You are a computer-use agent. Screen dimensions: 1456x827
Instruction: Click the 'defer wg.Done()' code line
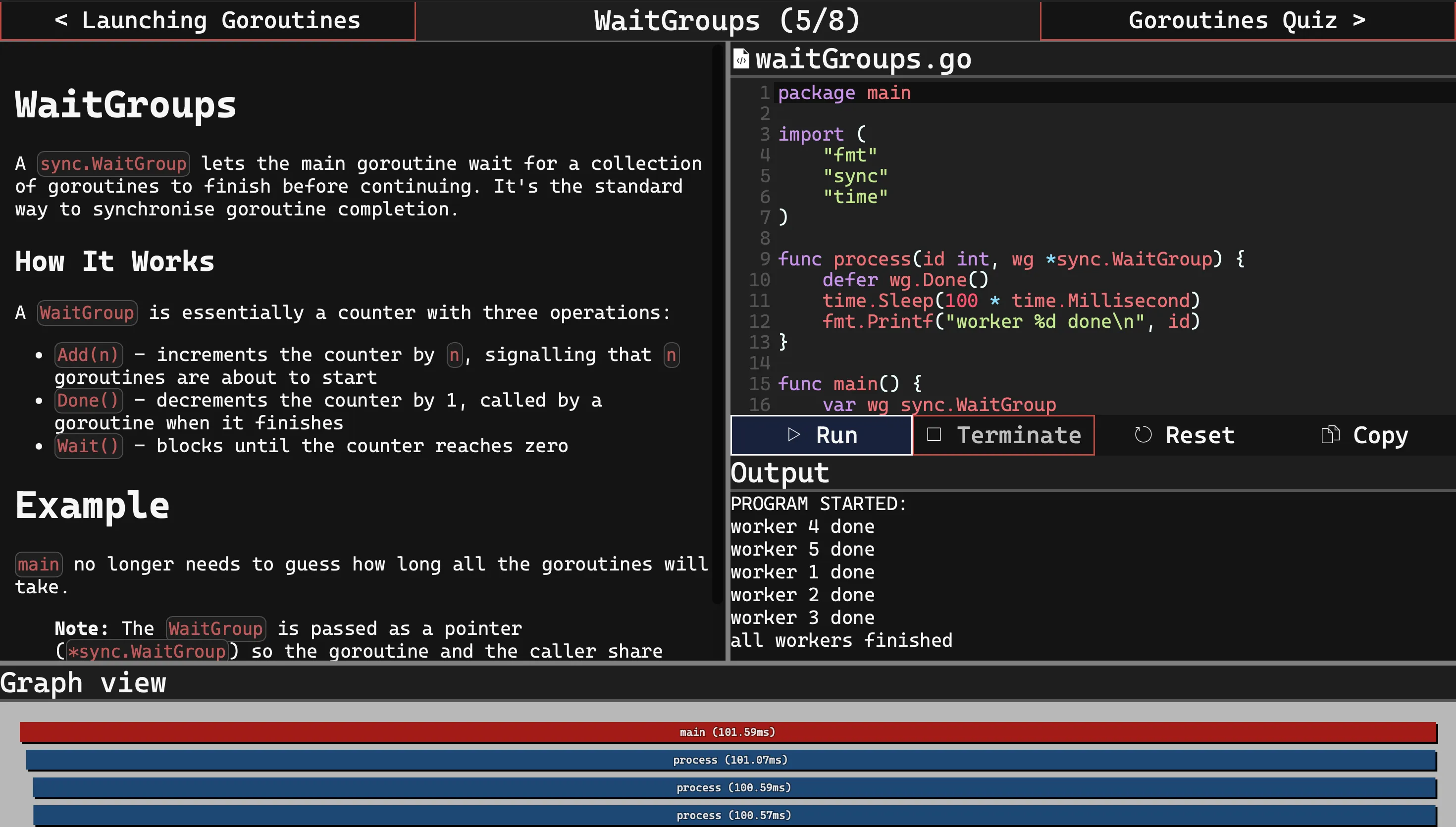pos(905,280)
